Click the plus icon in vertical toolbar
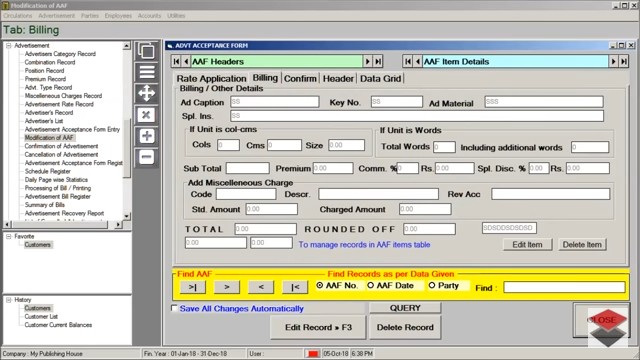 pos(147,136)
